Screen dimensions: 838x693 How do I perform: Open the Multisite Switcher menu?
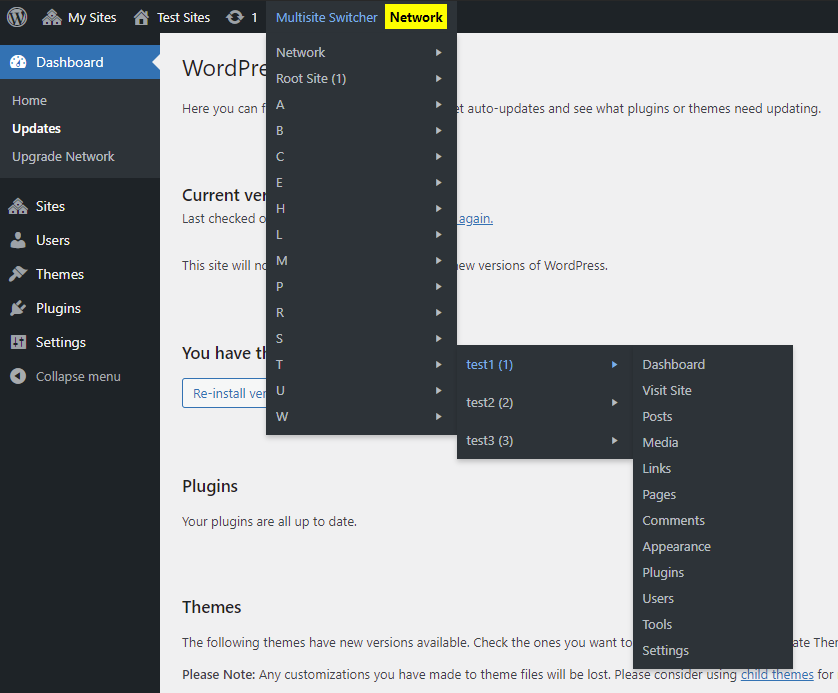(x=327, y=18)
